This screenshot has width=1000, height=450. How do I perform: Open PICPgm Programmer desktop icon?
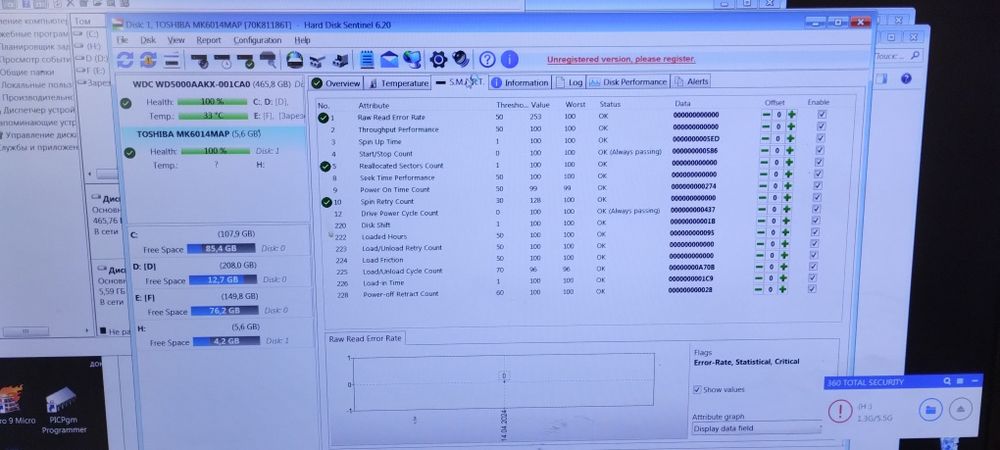pyautogui.click(x=63, y=409)
